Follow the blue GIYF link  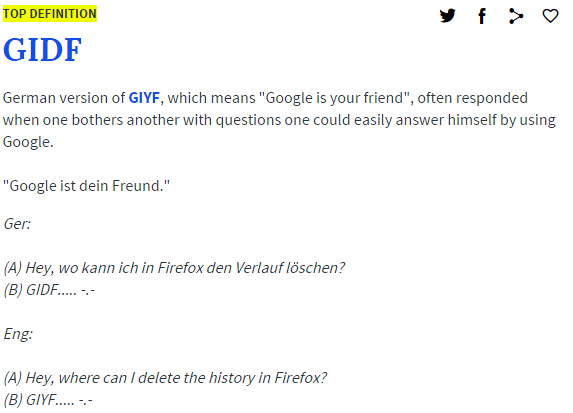(144, 98)
